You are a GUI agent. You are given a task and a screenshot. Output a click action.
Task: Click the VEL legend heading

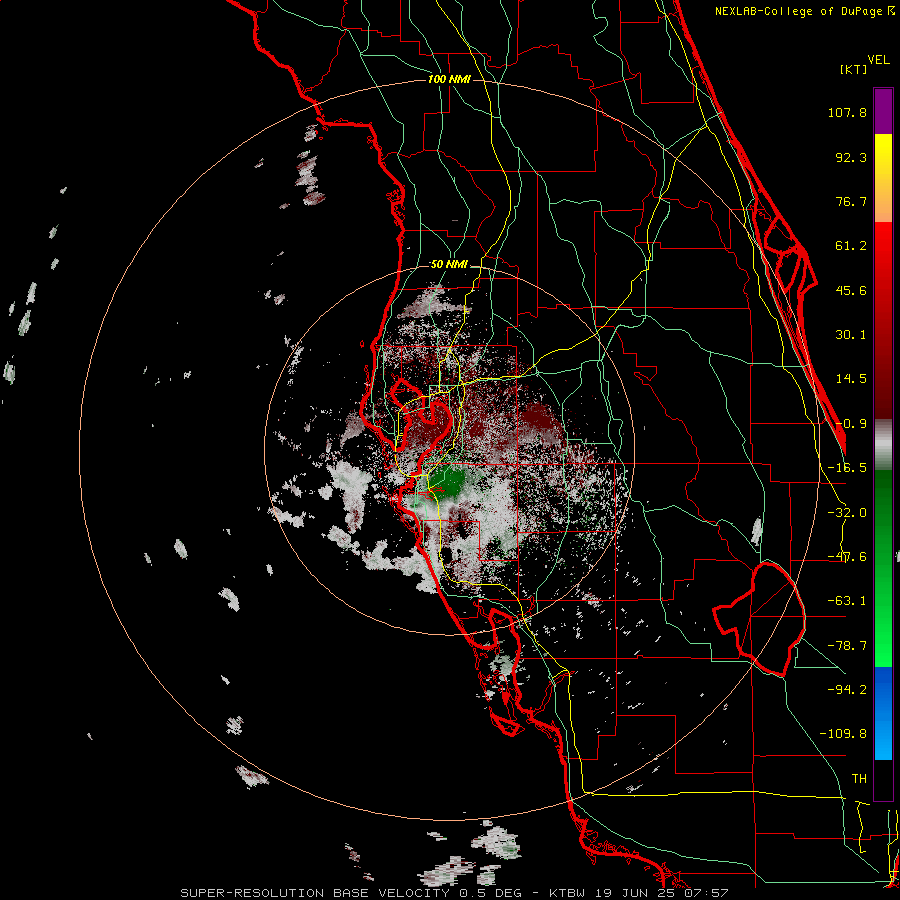(879, 60)
